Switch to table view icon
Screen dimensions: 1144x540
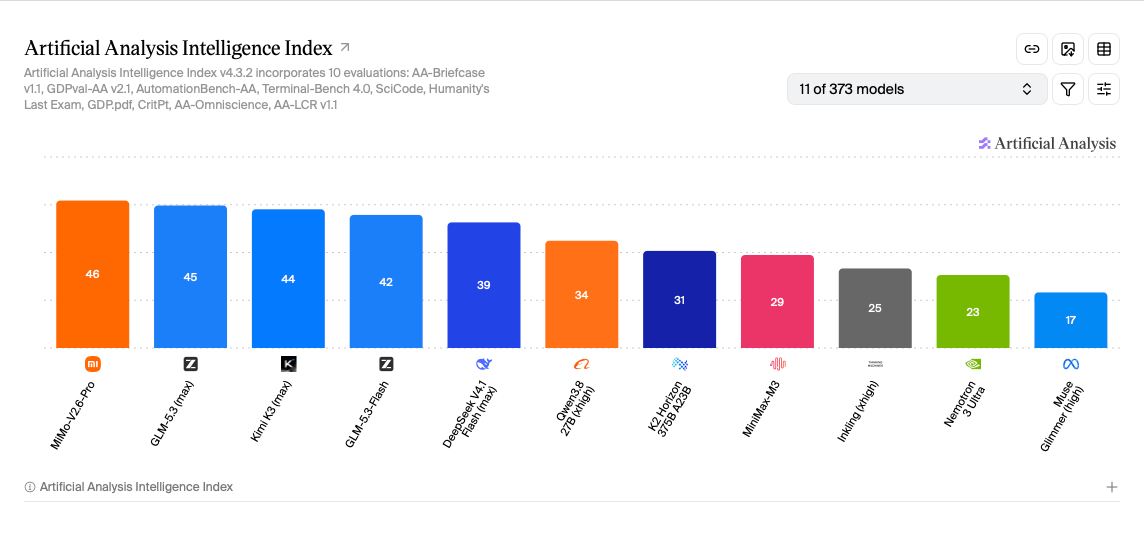pyautogui.click(x=1104, y=49)
